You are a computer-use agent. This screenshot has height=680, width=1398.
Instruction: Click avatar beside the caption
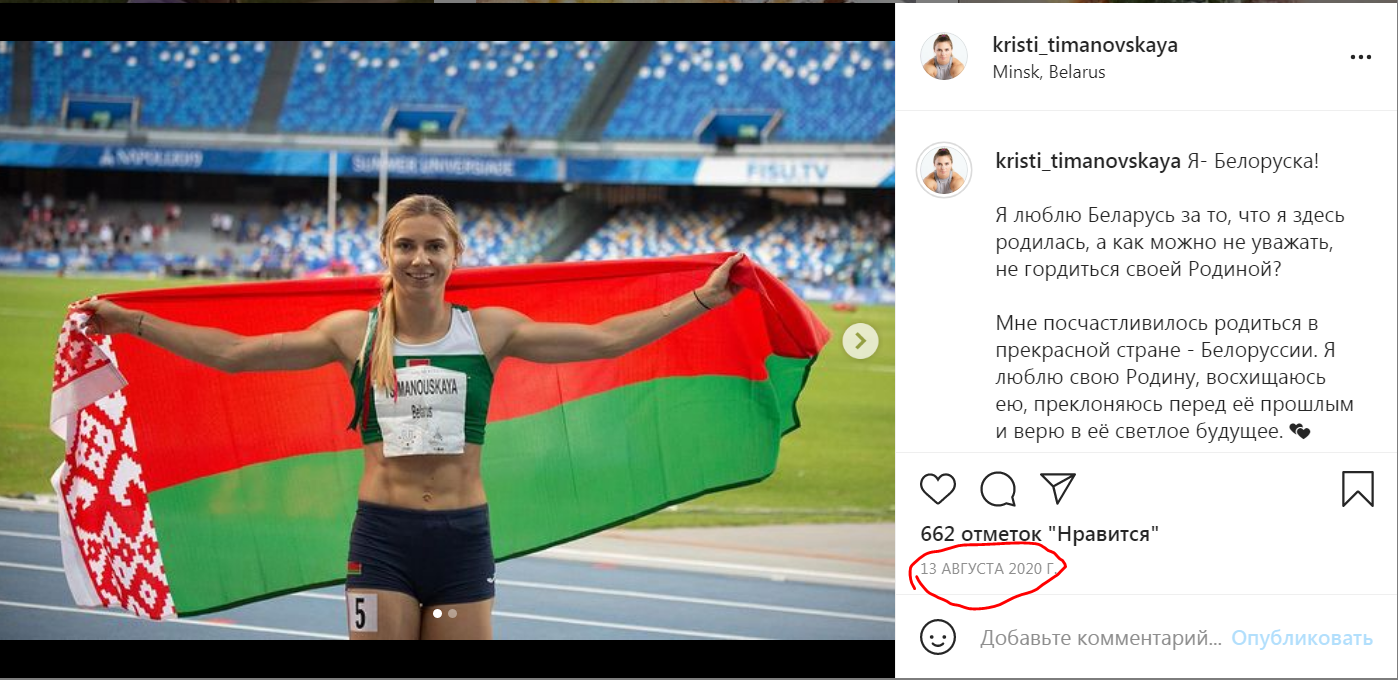pos(944,169)
